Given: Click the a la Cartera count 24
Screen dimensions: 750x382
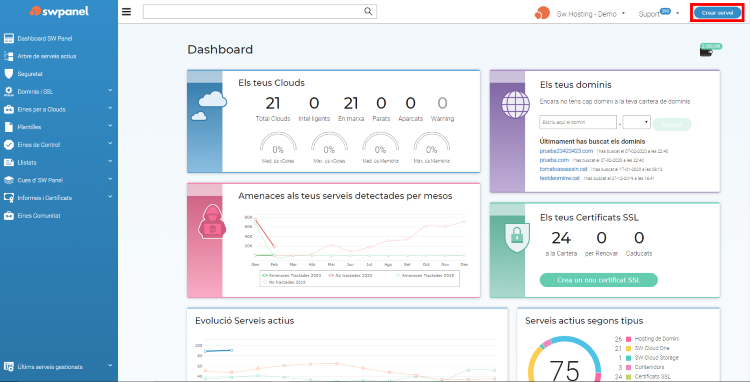Looking at the screenshot, I should [x=561, y=238].
